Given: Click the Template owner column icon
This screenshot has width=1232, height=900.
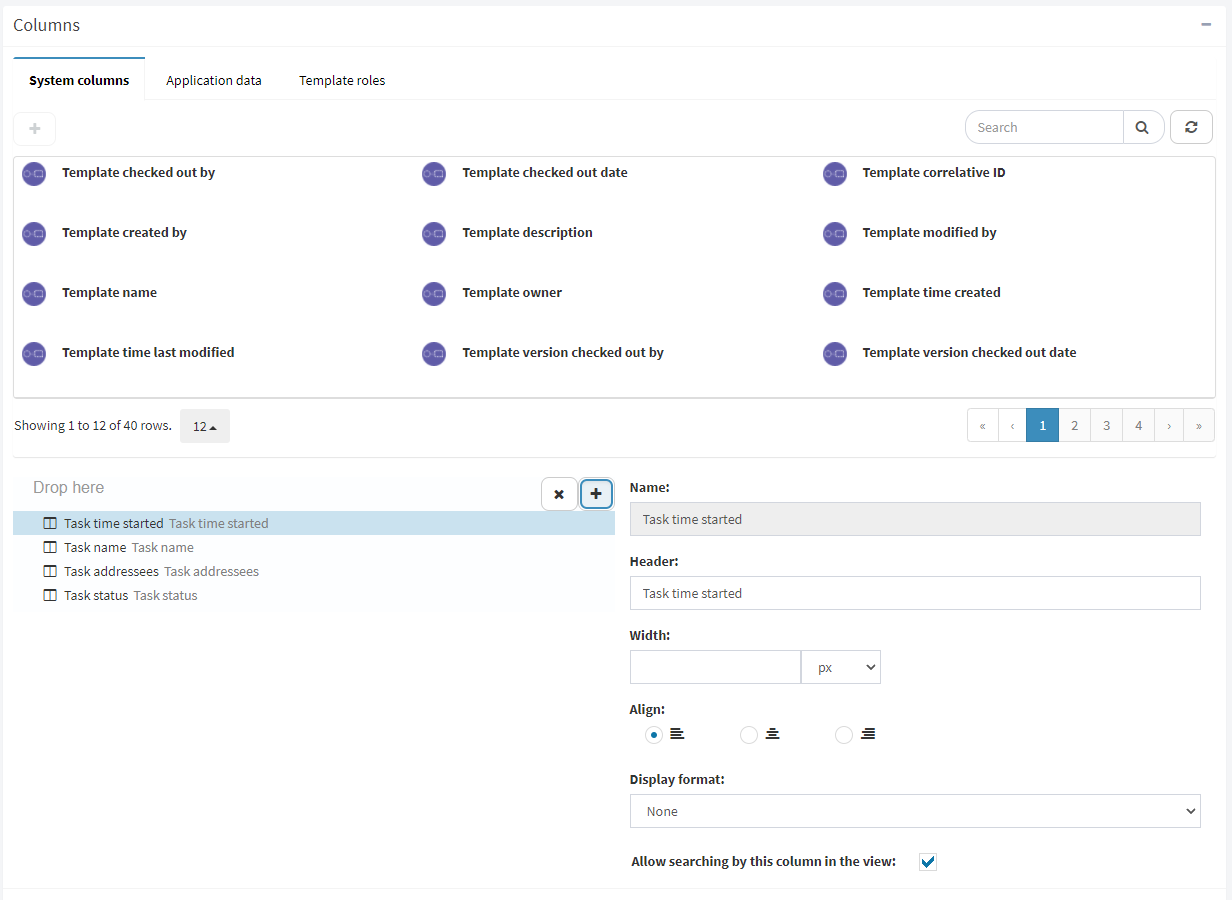Looking at the screenshot, I should [434, 294].
